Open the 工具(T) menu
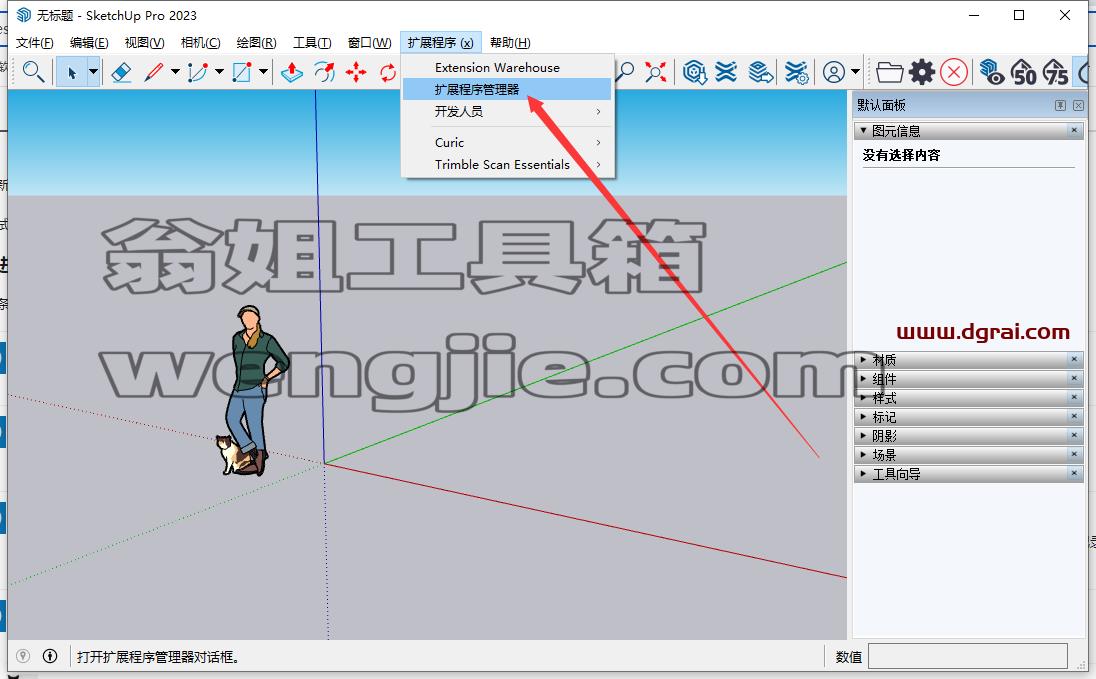1096x679 pixels. click(x=312, y=43)
